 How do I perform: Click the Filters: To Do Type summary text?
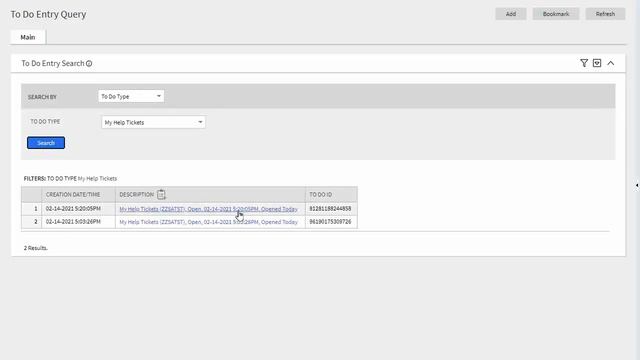[70, 178]
